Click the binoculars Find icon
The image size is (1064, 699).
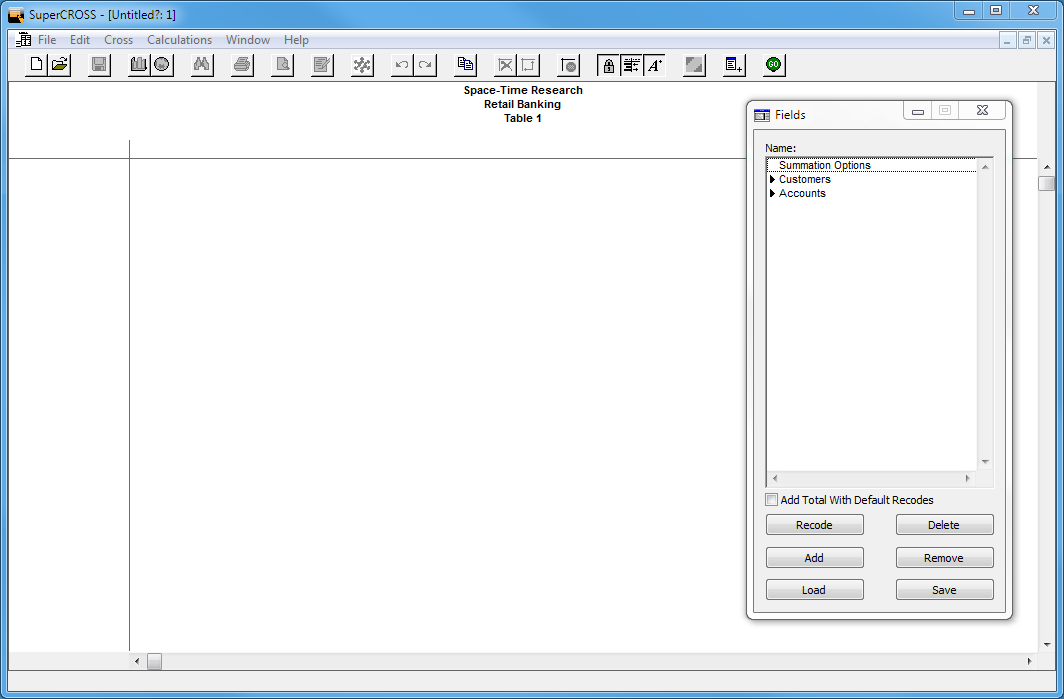[x=201, y=65]
